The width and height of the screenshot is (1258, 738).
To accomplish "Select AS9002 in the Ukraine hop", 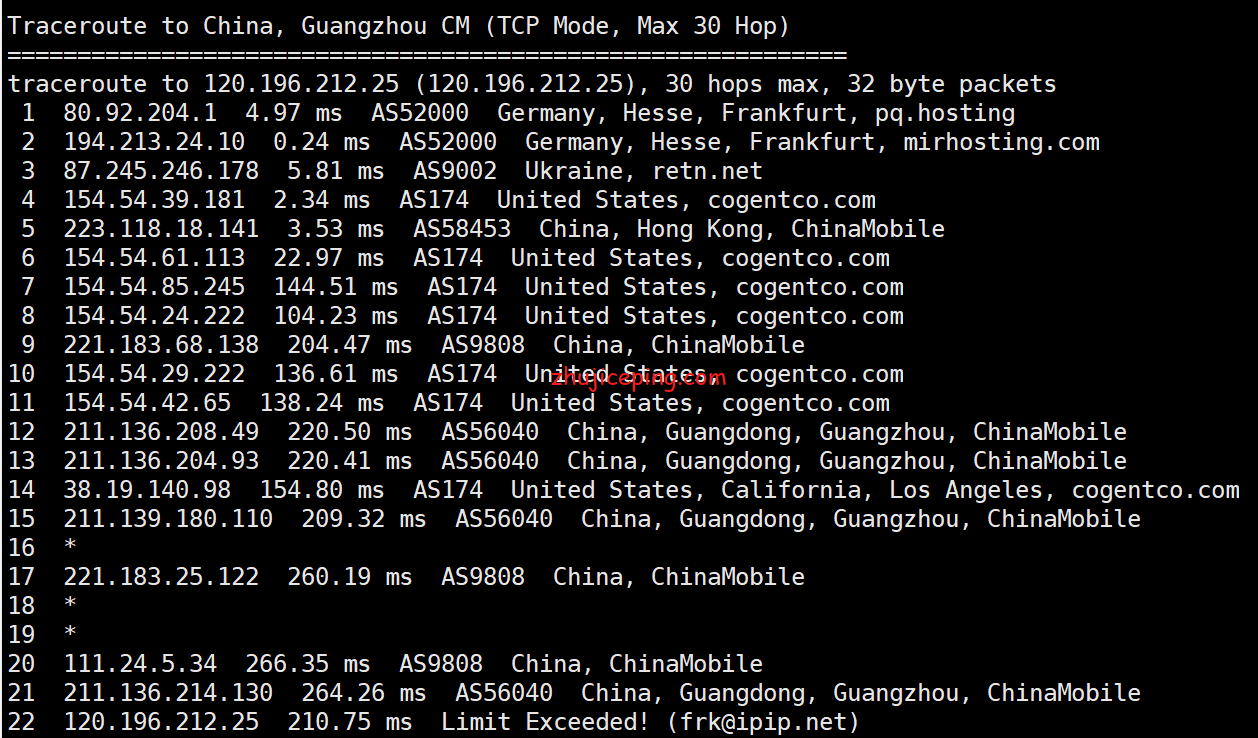I will point(455,171).
